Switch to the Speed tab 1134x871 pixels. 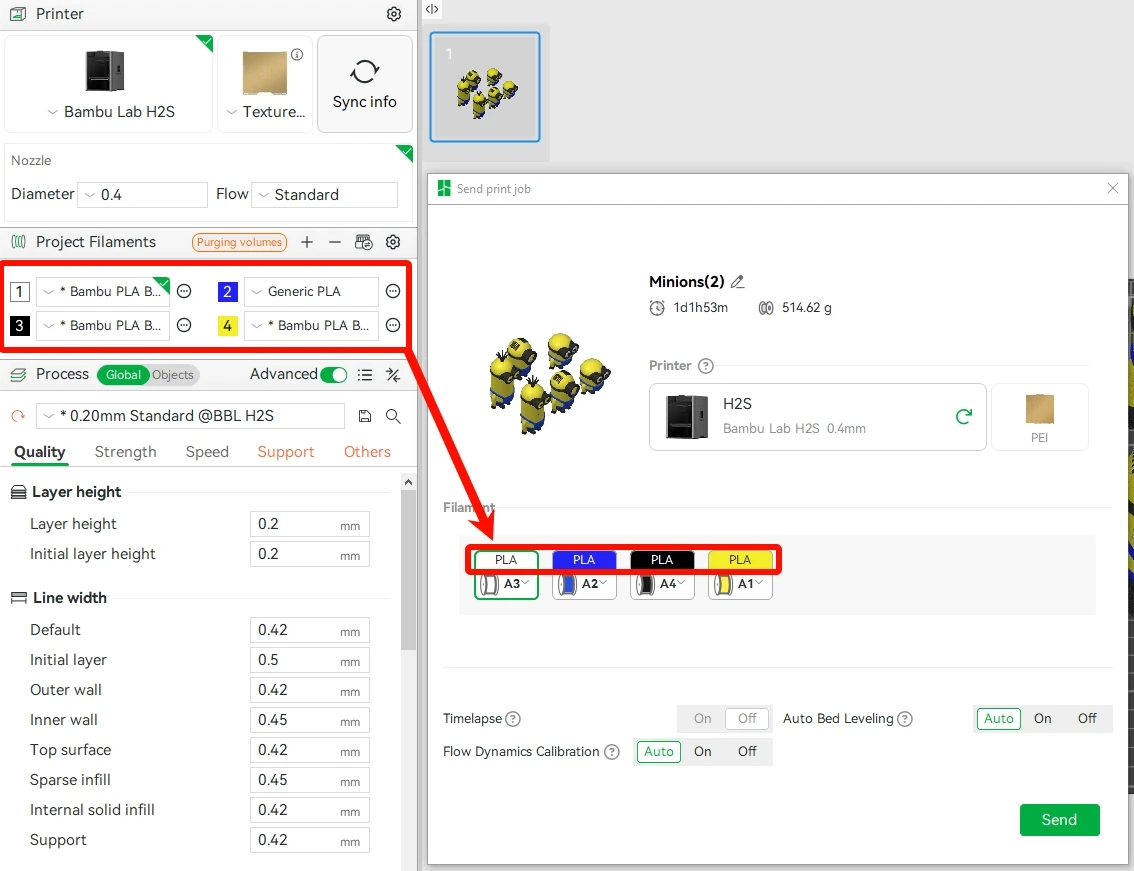207,452
